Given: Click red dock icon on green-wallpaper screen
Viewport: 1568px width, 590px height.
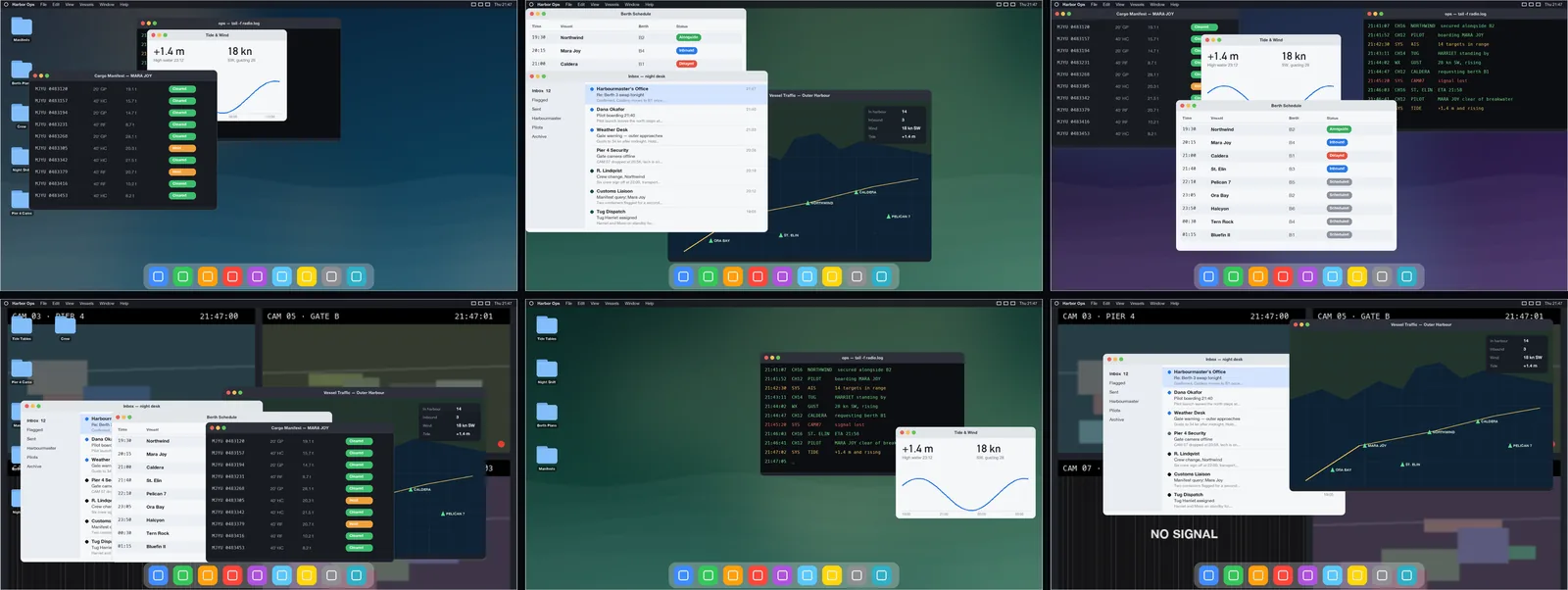Looking at the screenshot, I should [758, 276].
